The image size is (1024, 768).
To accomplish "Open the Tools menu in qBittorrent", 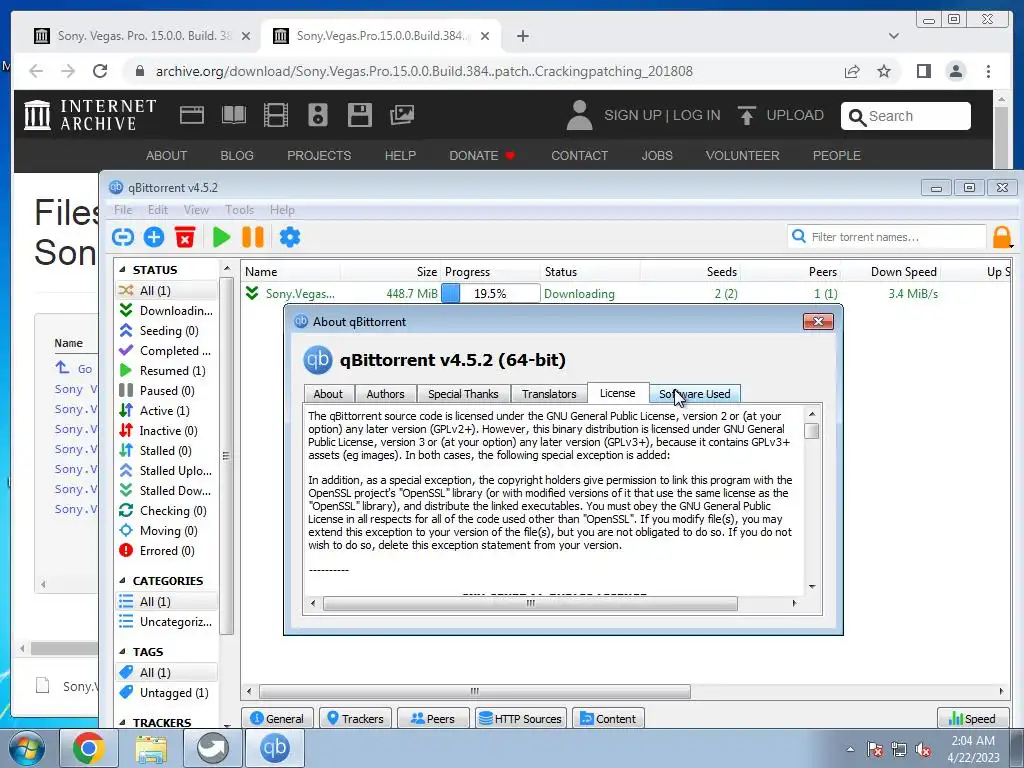I will 239,210.
